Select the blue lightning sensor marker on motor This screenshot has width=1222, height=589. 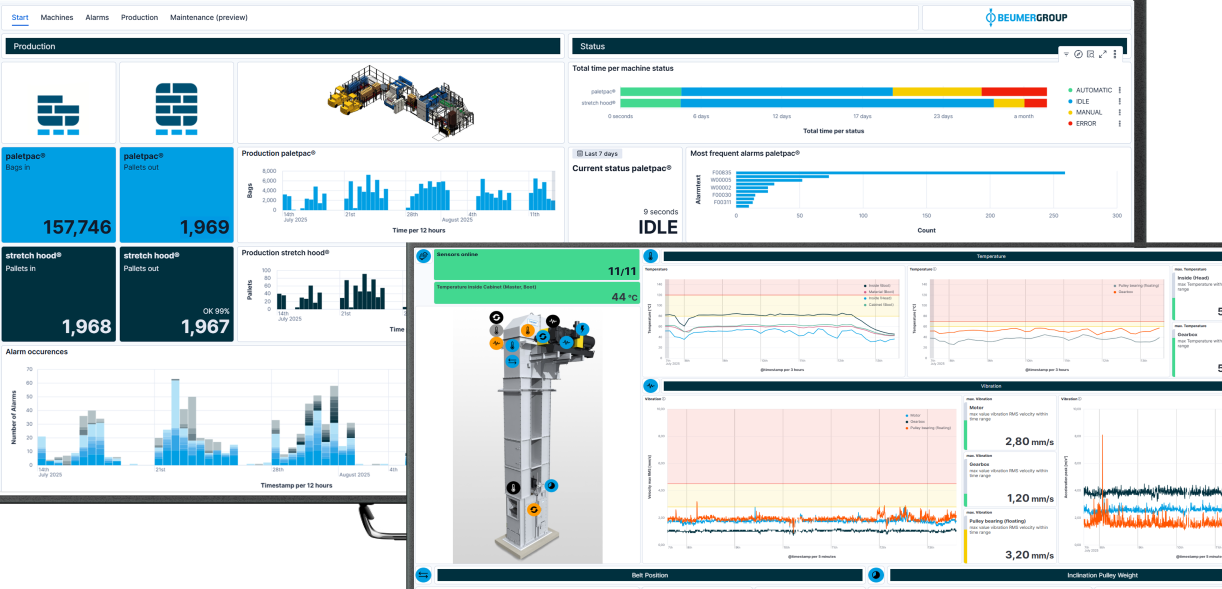(x=582, y=329)
